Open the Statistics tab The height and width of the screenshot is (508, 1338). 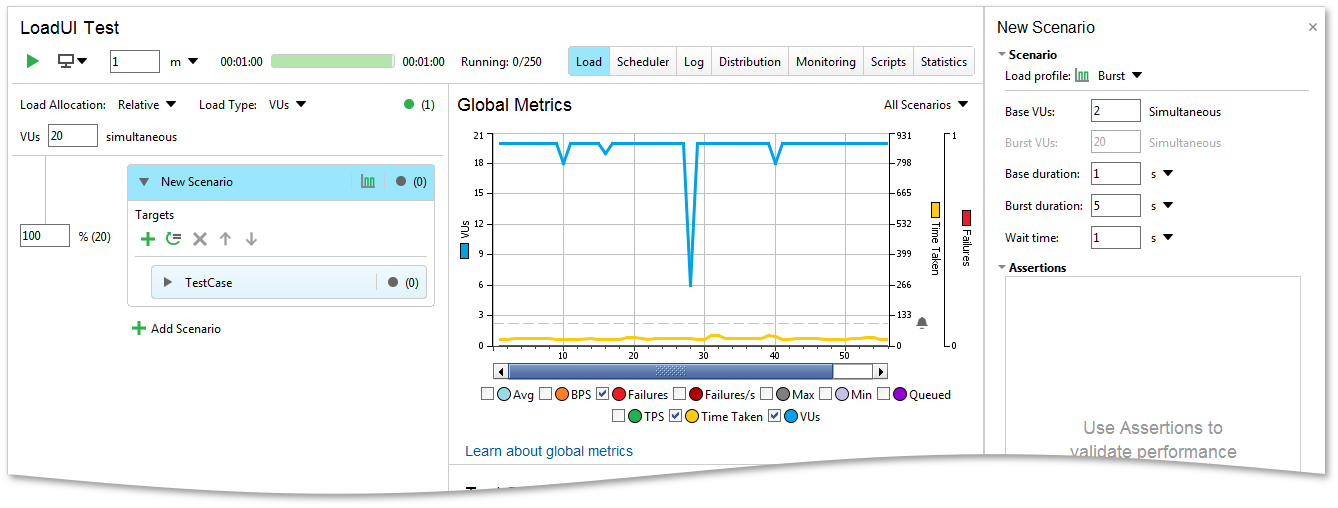944,62
